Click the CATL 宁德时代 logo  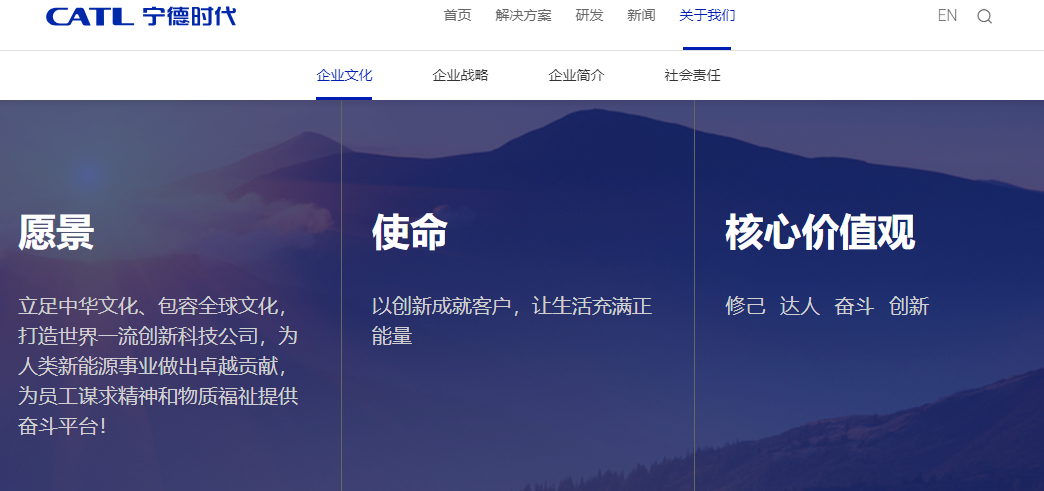tap(141, 16)
